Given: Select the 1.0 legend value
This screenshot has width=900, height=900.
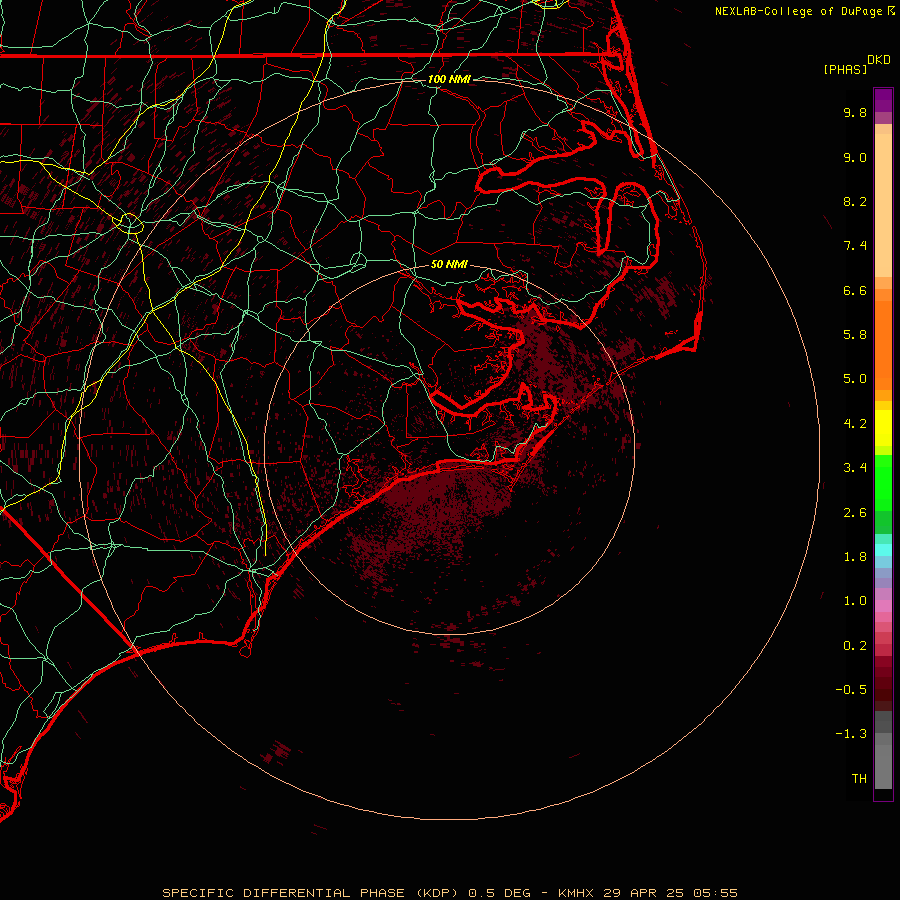Looking at the screenshot, I should point(855,601).
